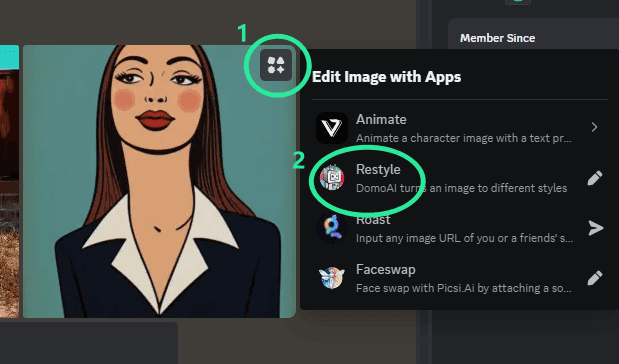The image size is (619, 364).
Task: Click the Roast app logo icon
Action: click(332, 228)
